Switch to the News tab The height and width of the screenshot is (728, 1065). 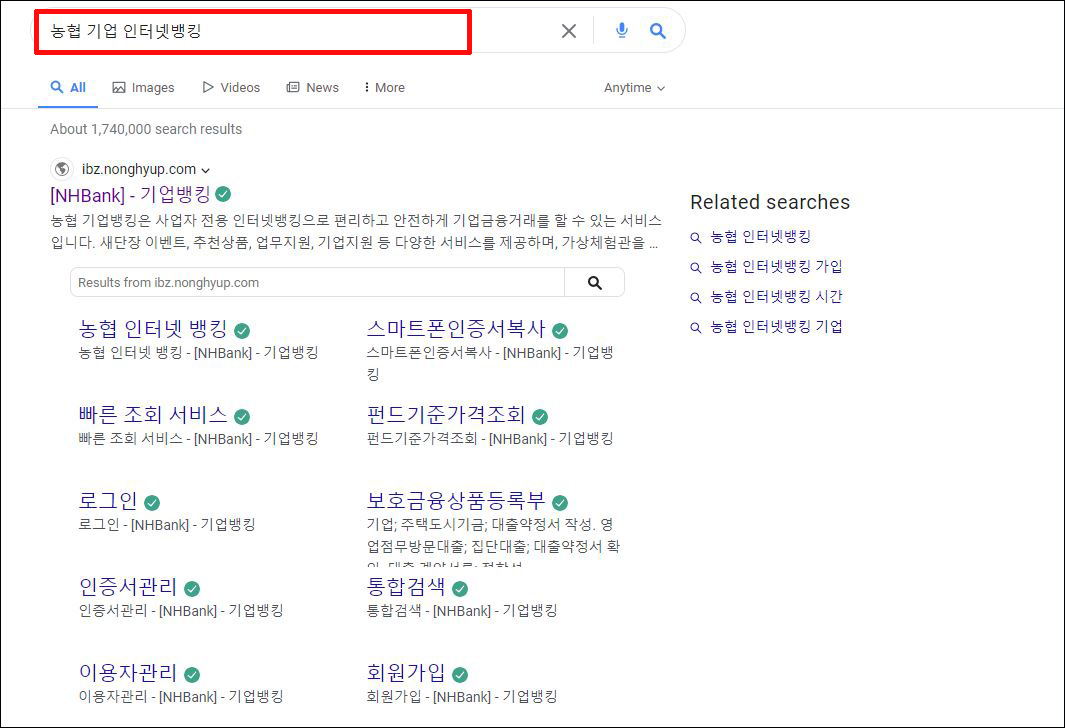click(312, 88)
